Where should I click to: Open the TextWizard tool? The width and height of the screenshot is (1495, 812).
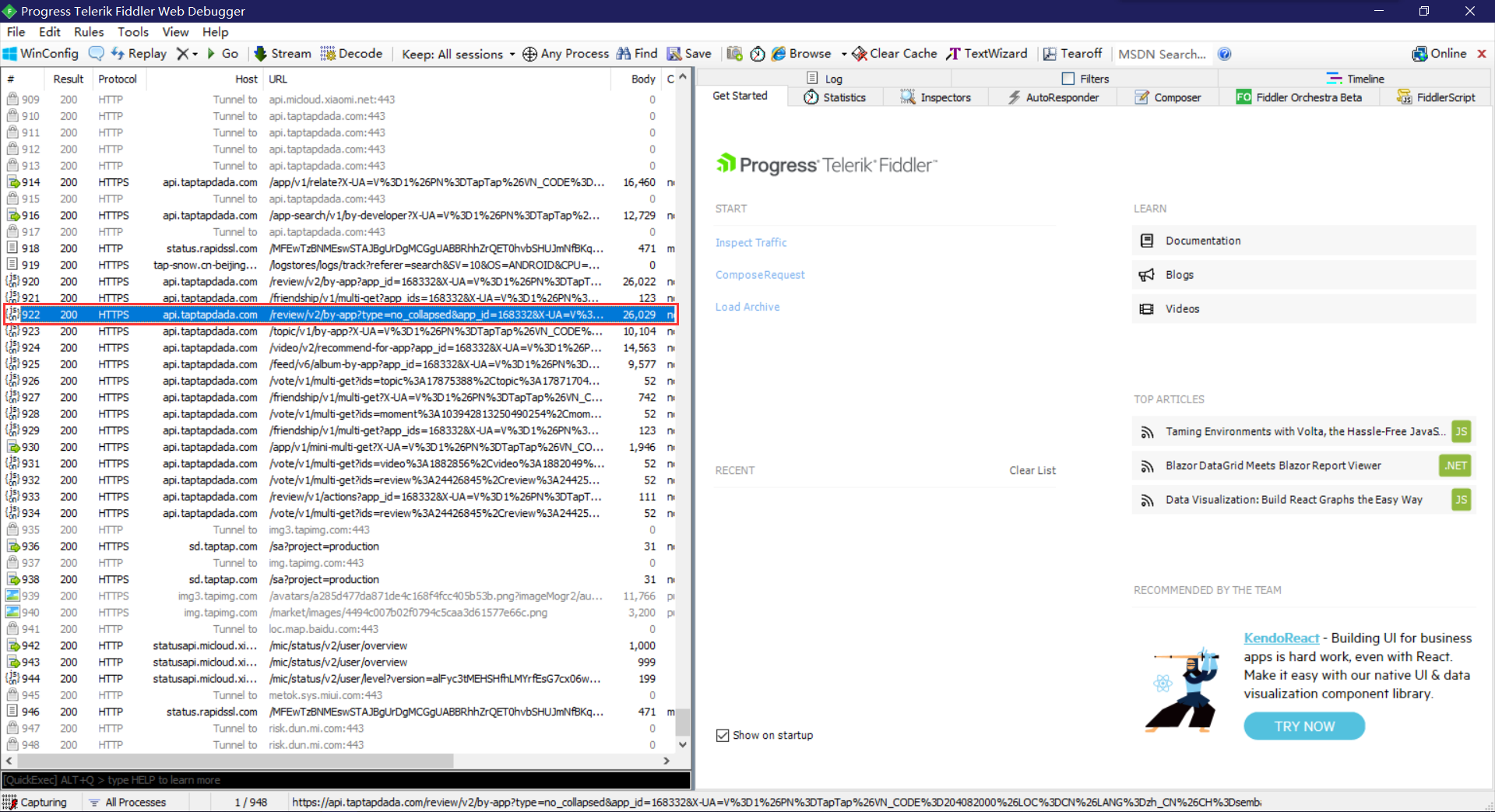pyautogui.click(x=987, y=54)
